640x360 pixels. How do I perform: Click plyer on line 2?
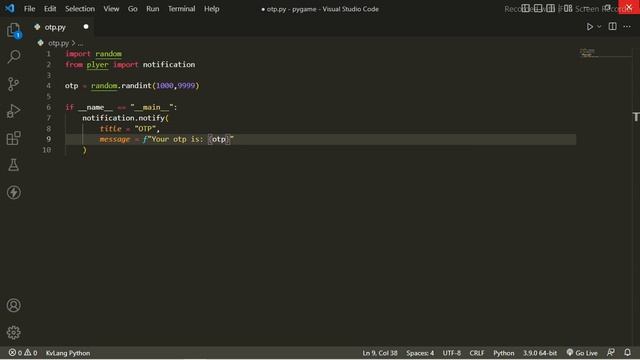click(x=98, y=64)
